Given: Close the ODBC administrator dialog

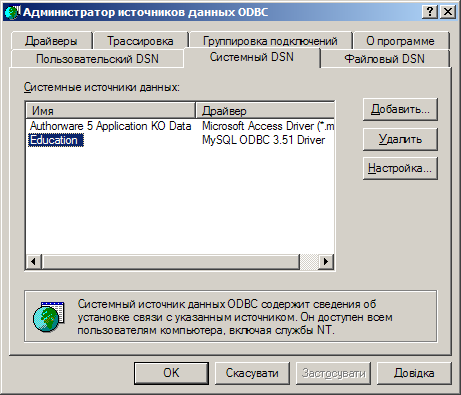Looking at the screenshot, I should click(448, 12).
